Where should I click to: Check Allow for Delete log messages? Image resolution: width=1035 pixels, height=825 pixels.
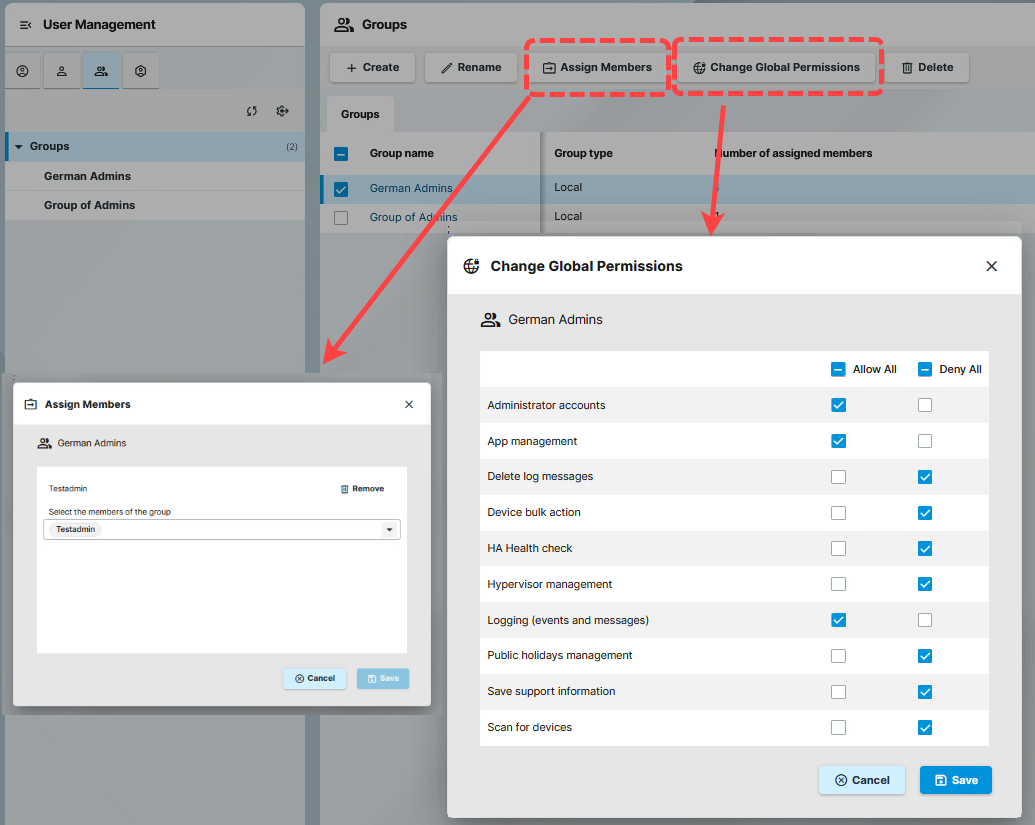pos(838,477)
